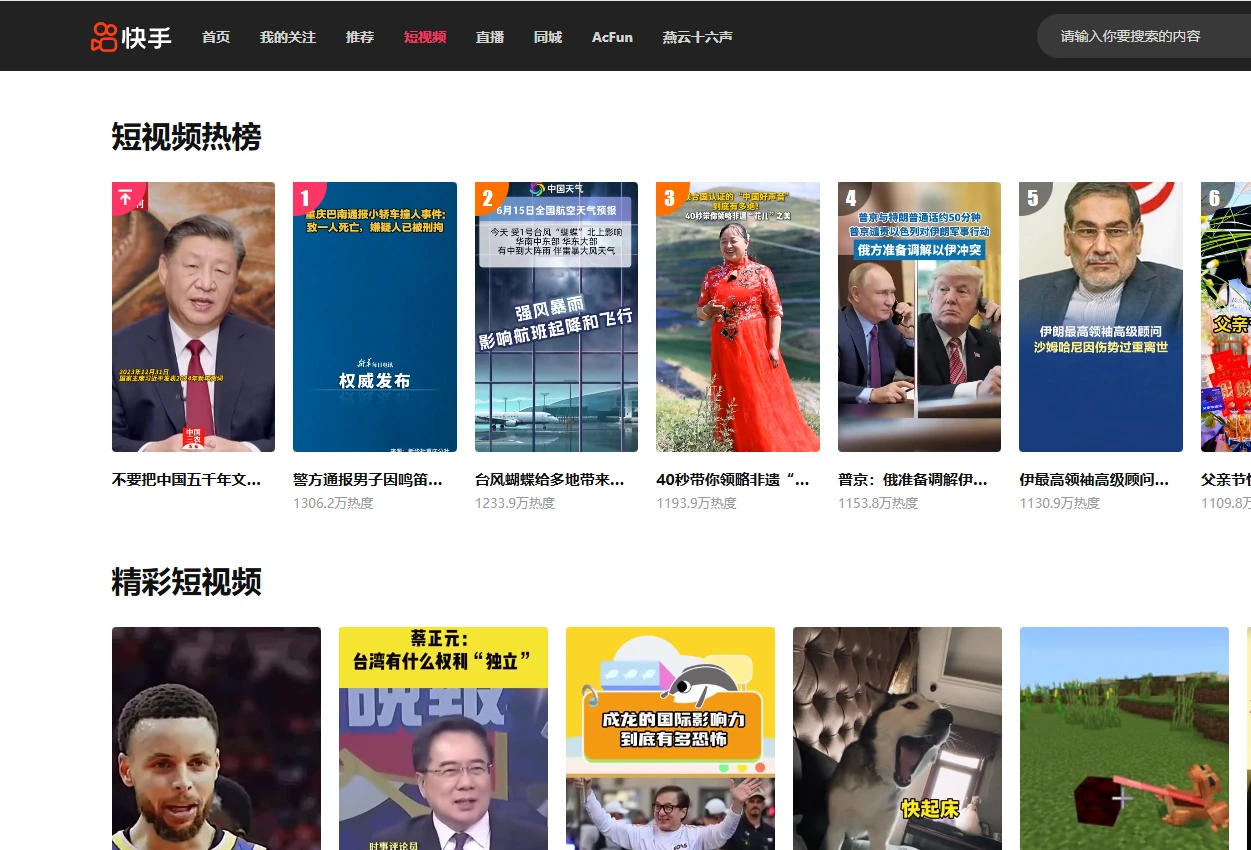Switch to the 推荐 tab
Image resolution: width=1251 pixels, height=850 pixels.
(360, 37)
